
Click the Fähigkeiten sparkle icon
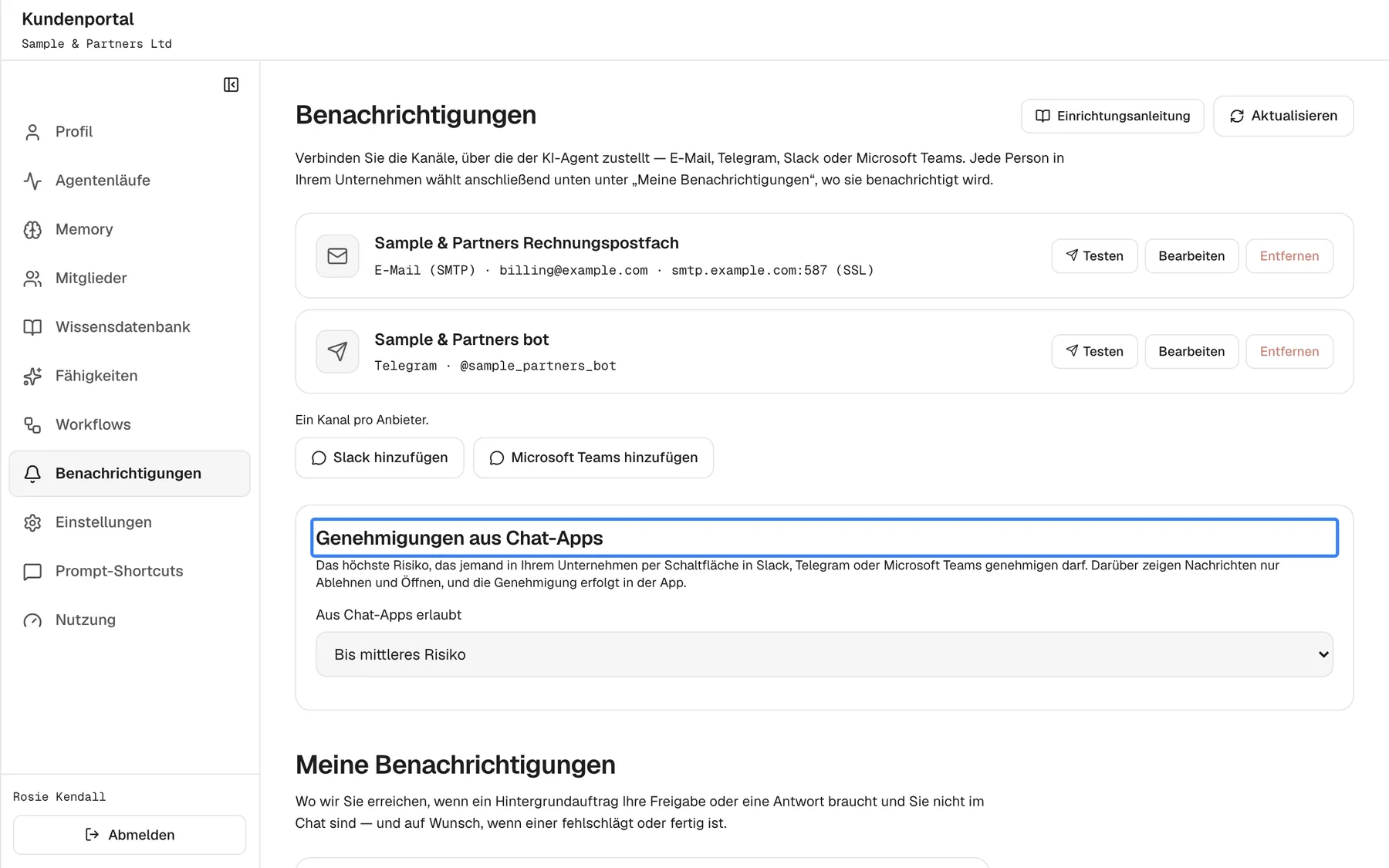point(32,376)
